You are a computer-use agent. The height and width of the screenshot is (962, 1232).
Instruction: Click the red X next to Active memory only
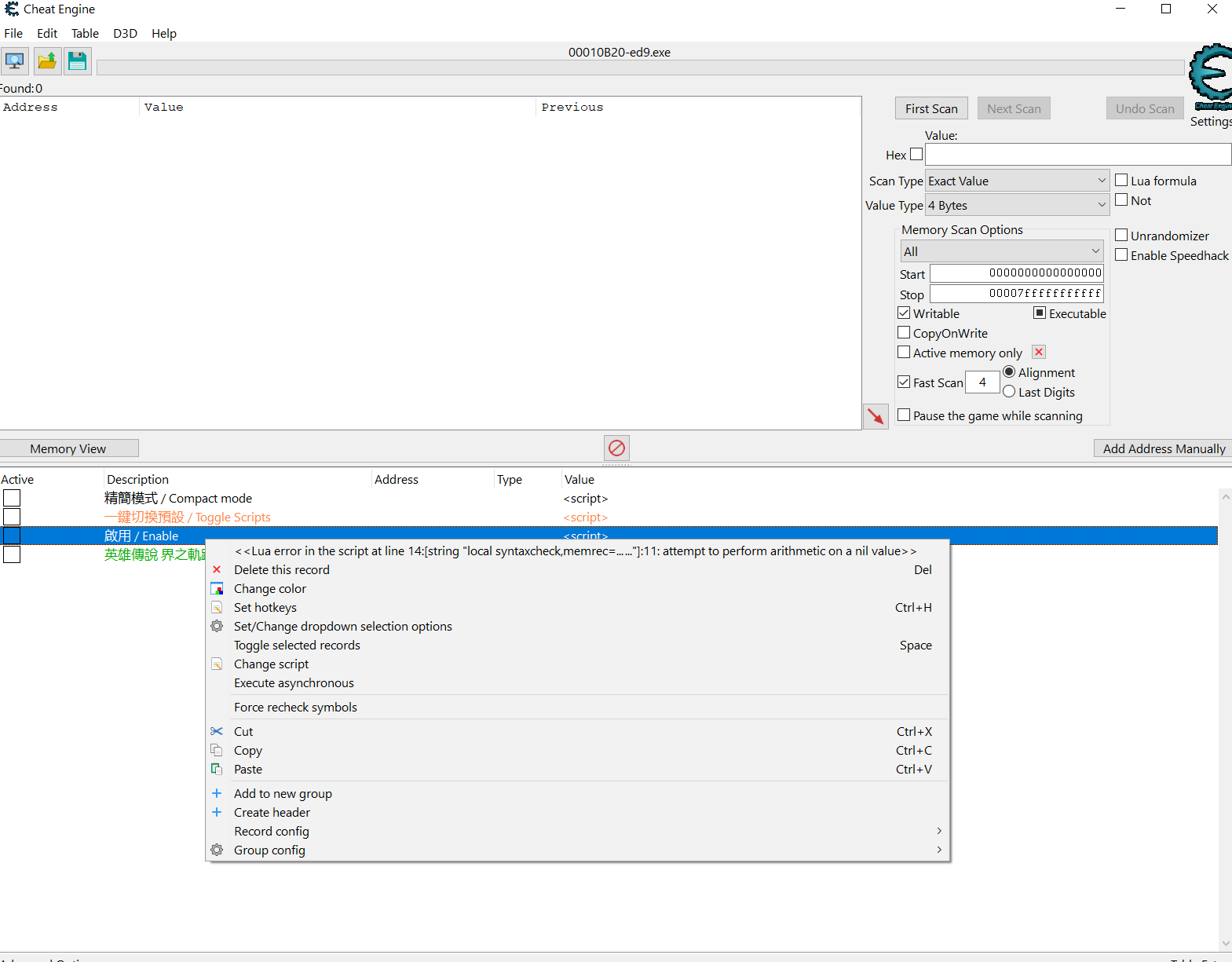click(1039, 353)
